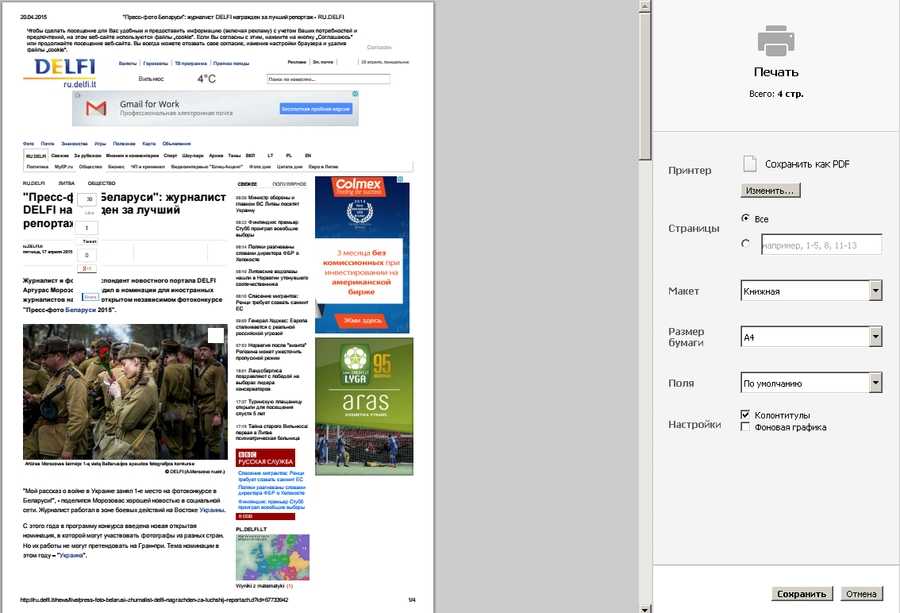This screenshot has width=900, height=613.
Task: Open the Макет dropdown showing Книжная
Action: coord(811,291)
